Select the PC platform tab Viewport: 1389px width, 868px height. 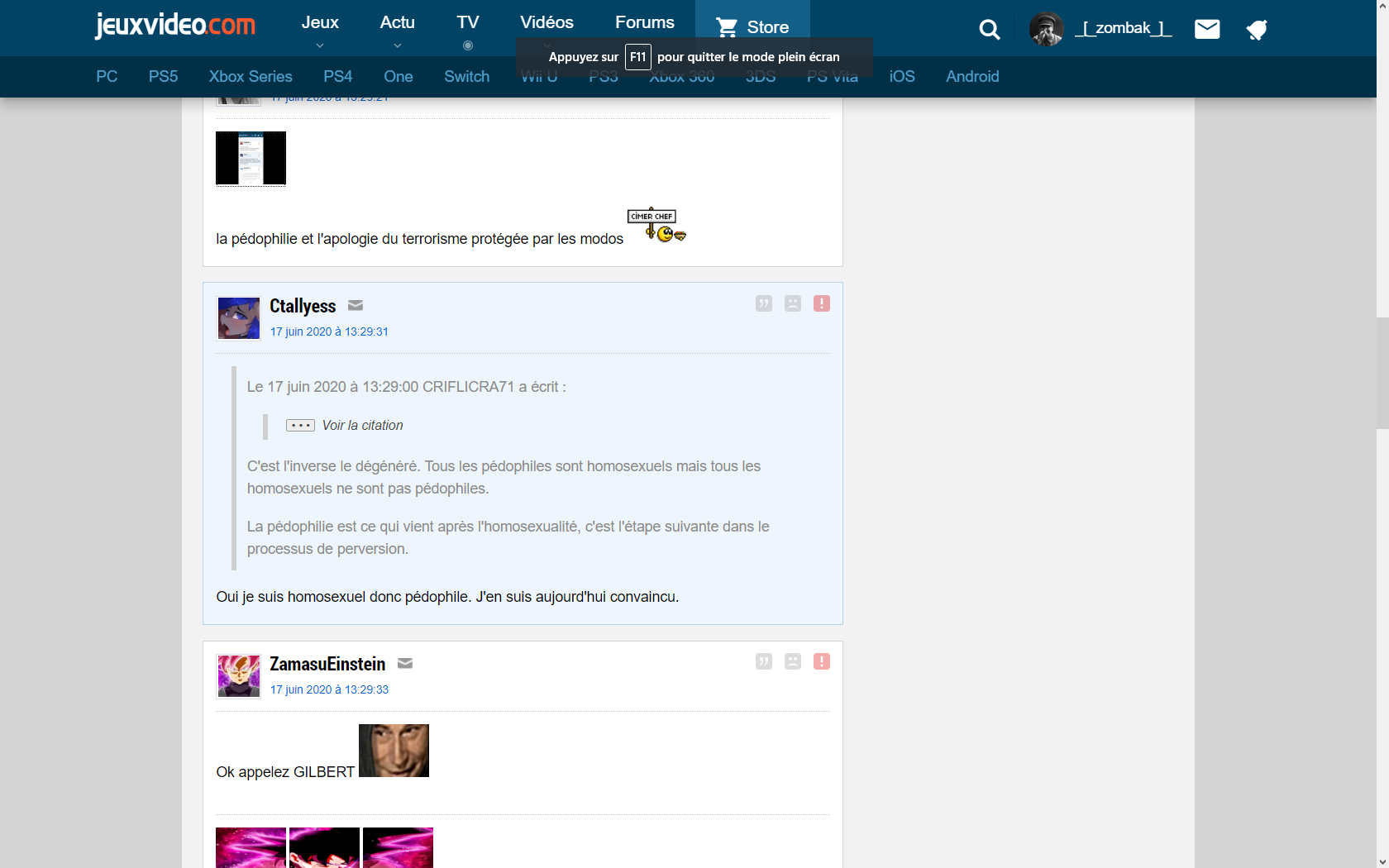click(107, 76)
